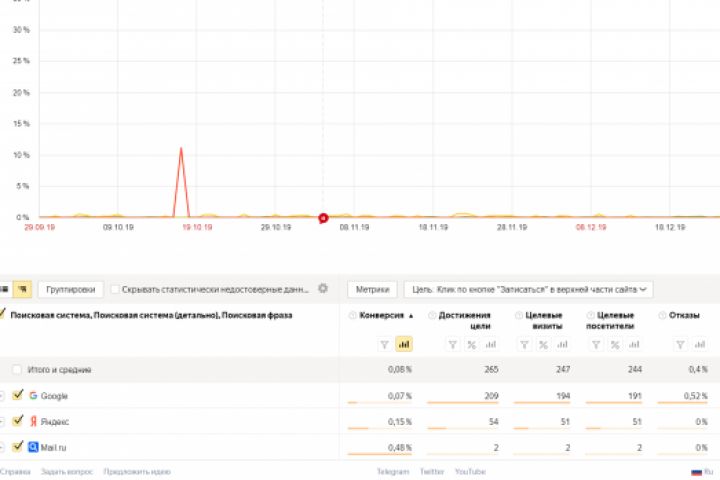The image size is (720, 480).
Task: Open the Цель goal dropdown
Action: pyautogui.click(x=528, y=289)
